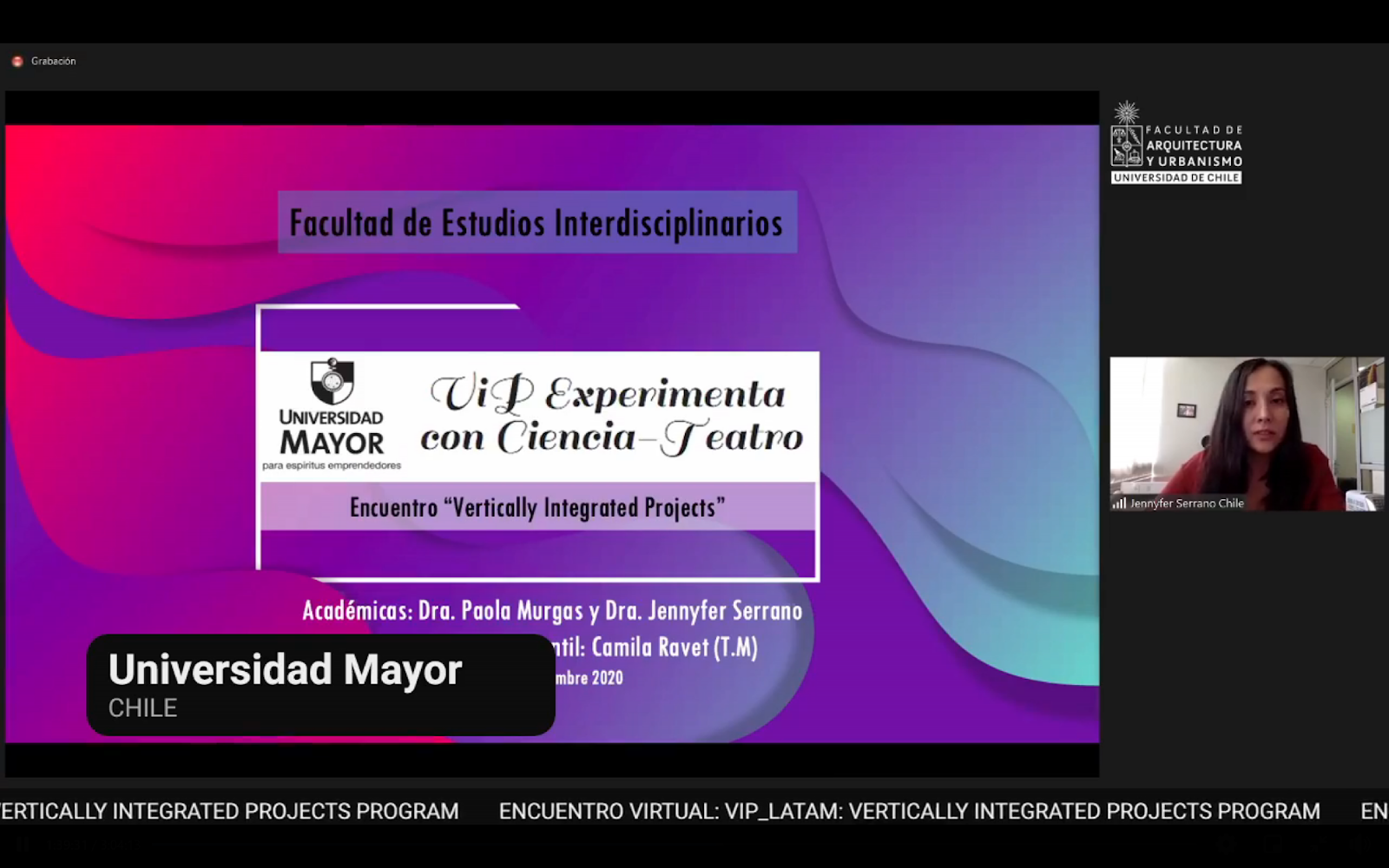
Task: Click the Camila Ravet (T.M) text
Action: pos(675,648)
